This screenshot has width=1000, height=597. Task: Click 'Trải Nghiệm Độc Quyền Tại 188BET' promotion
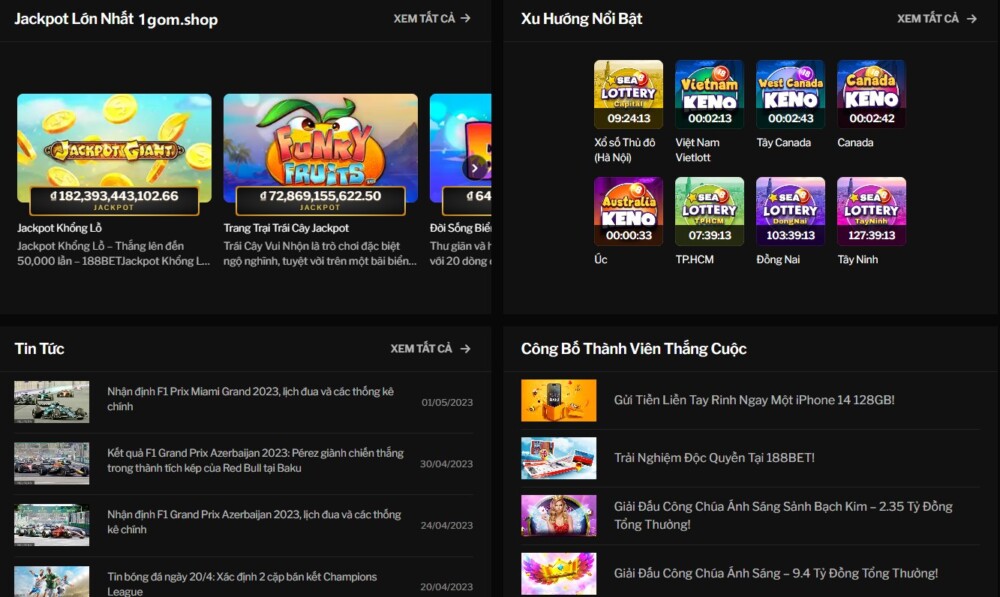[714, 458]
